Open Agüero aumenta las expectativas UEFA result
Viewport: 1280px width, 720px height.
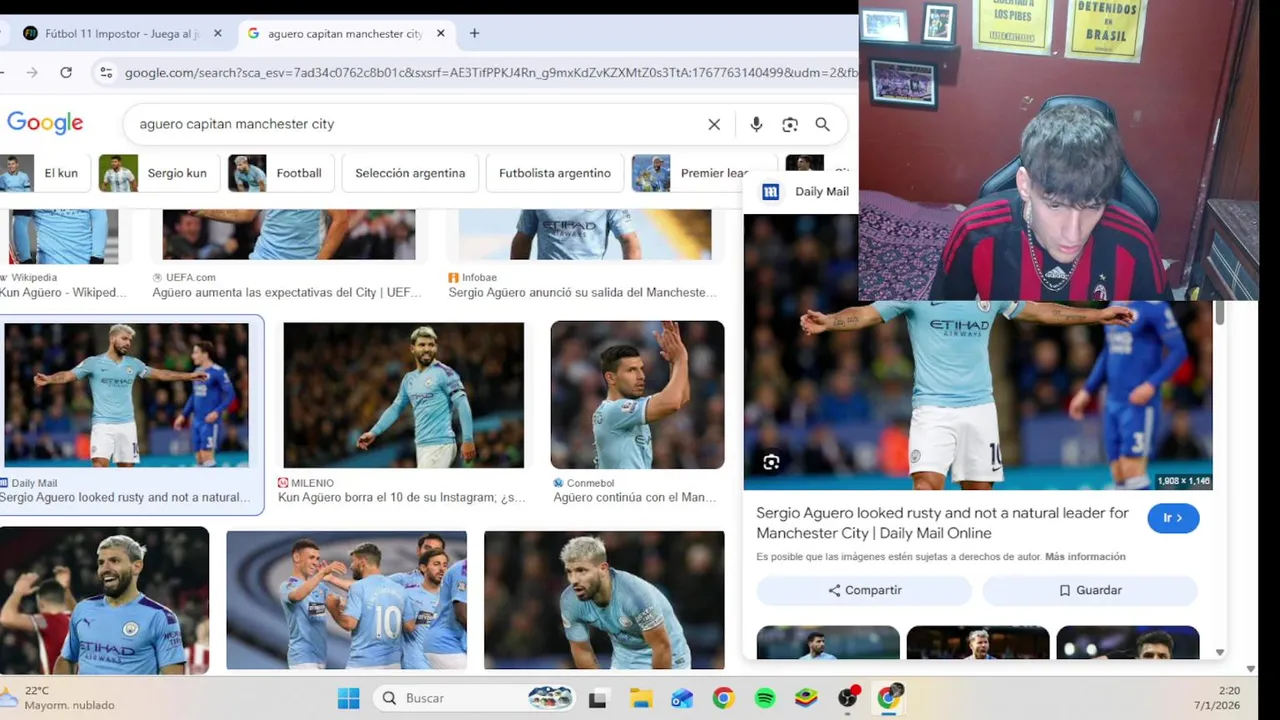click(x=287, y=292)
